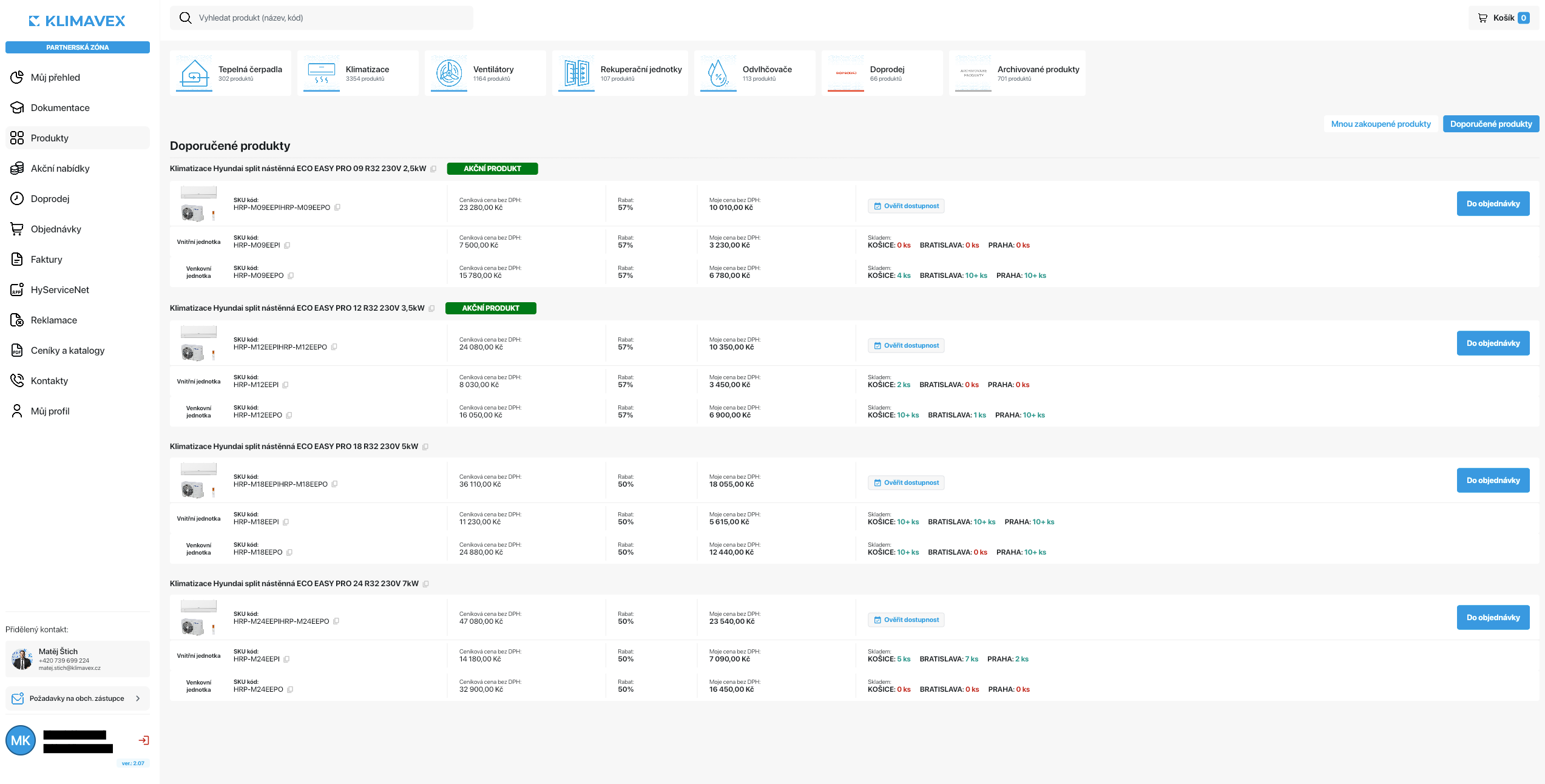Copy the ECO EASY PRO 18 product name

[425, 447]
